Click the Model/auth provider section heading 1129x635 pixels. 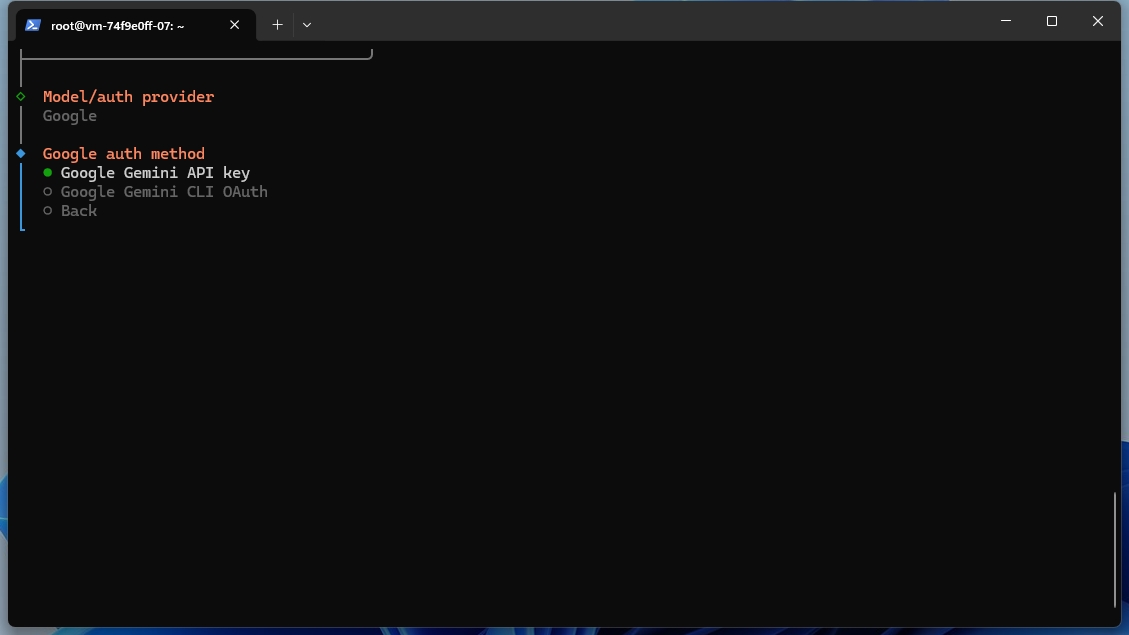point(128,97)
